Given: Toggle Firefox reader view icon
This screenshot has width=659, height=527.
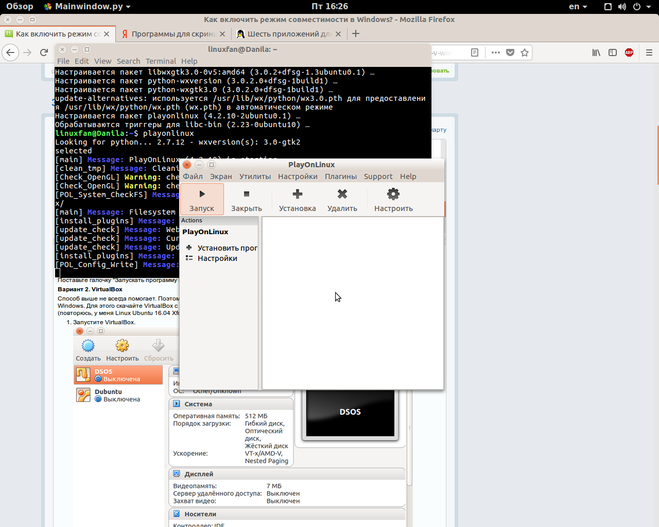Looking at the screenshot, I should (474, 53).
